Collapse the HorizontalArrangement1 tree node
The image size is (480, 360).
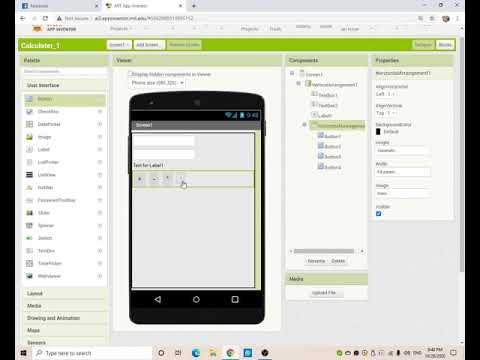click(304, 125)
